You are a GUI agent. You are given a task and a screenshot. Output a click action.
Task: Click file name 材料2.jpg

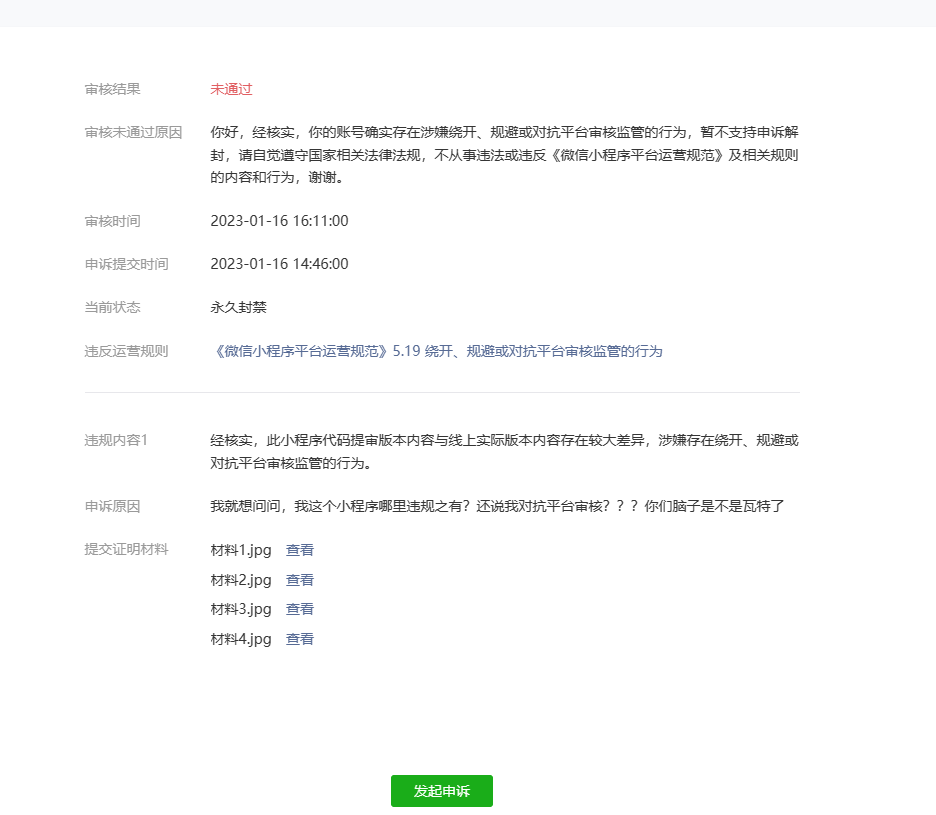241,580
